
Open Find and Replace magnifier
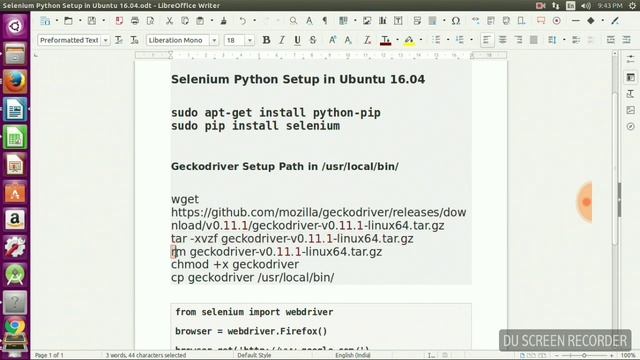(x=293, y=21)
